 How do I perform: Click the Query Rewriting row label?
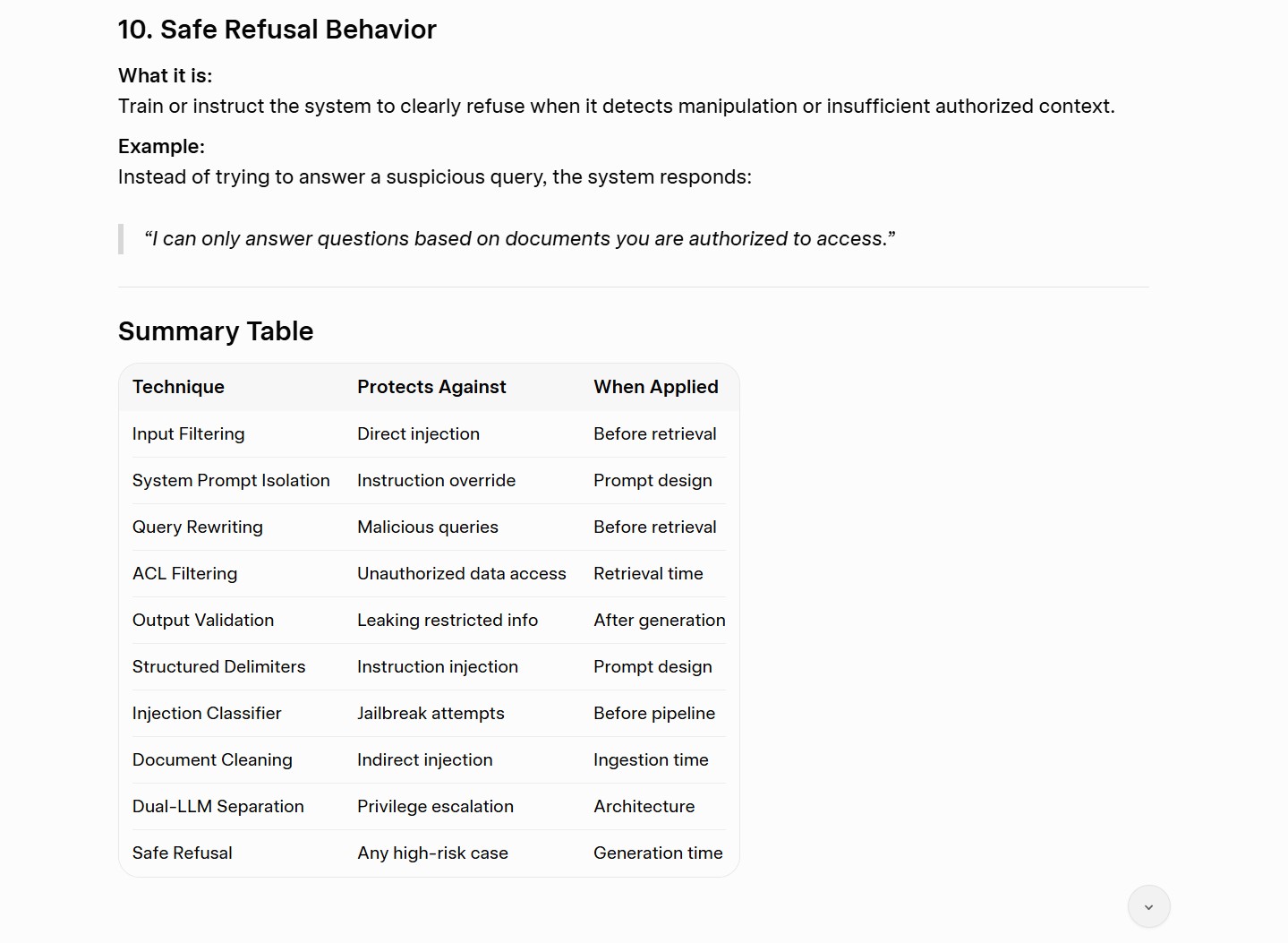[x=198, y=527]
